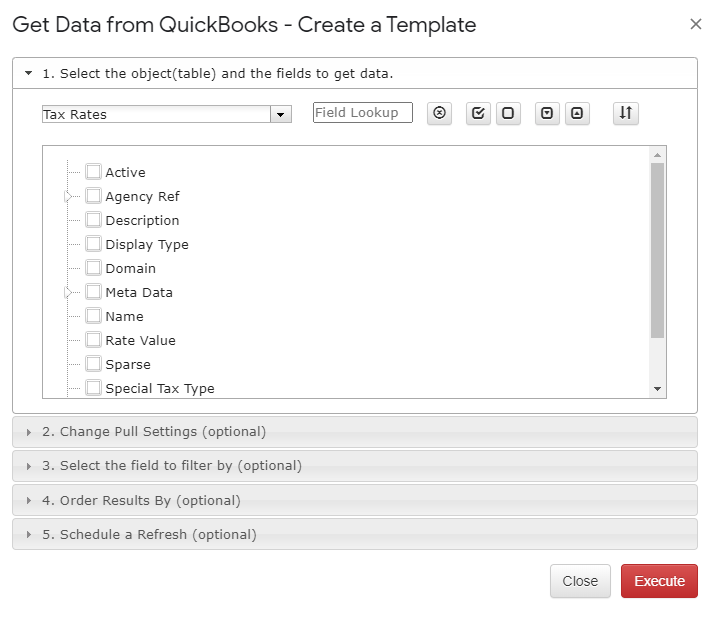This screenshot has height=620, width=710.
Task: Click the scroll down arrow in field list
Action: coord(657,389)
